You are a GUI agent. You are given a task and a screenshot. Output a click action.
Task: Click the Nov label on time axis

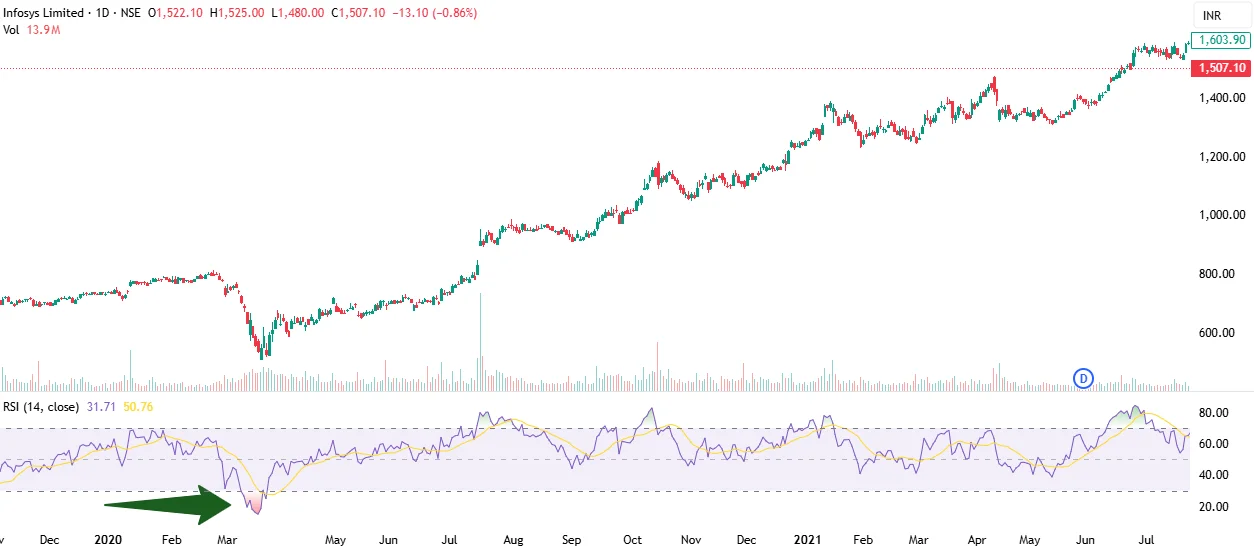691,539
